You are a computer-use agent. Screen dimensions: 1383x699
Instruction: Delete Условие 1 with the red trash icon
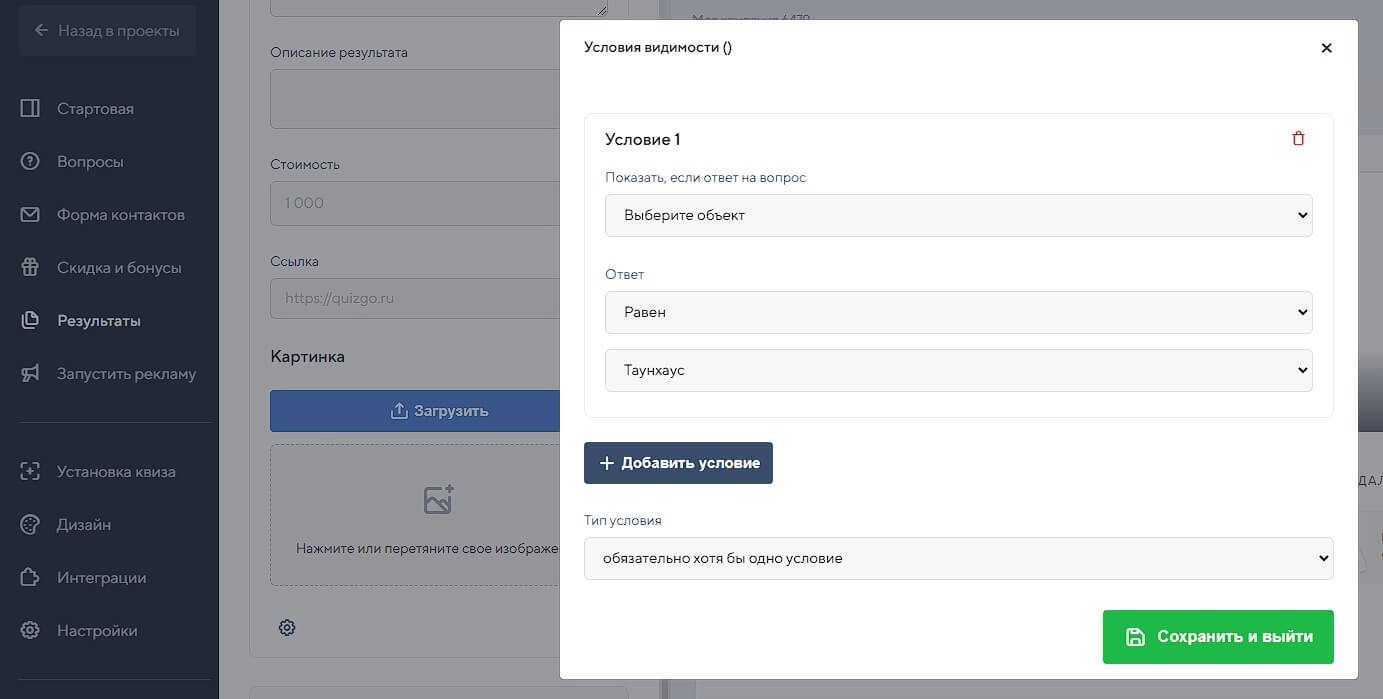(x=1298, y=139)
